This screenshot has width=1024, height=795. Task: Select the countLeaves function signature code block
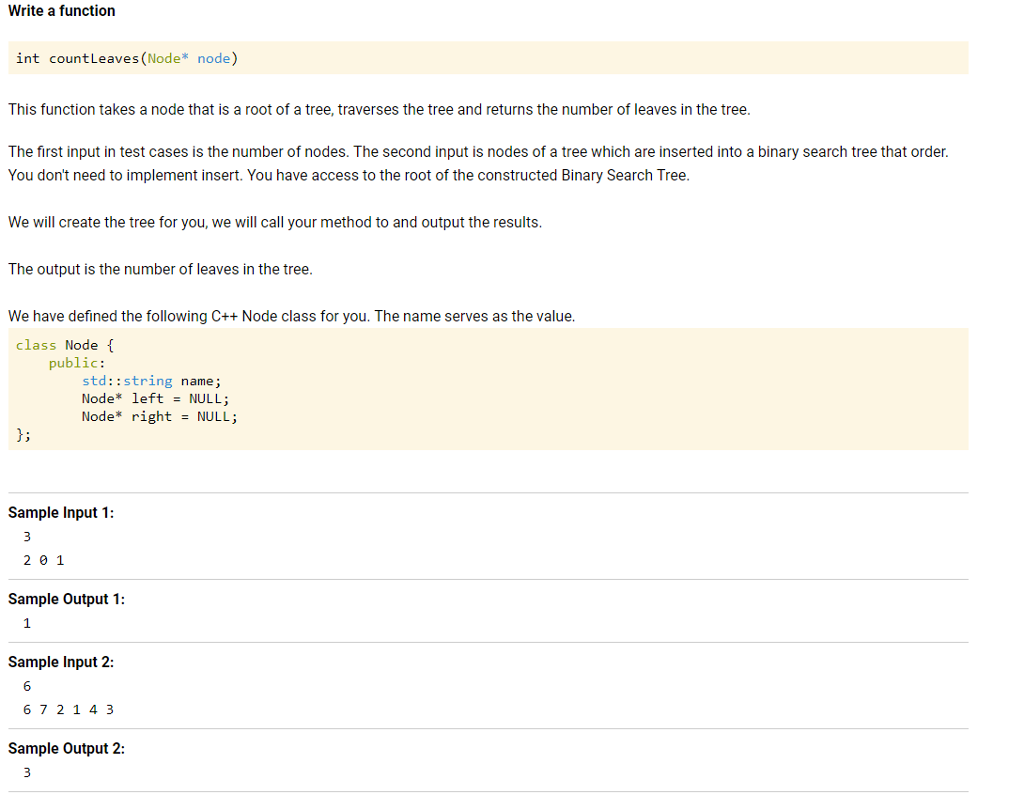click(x=126, y=58)
